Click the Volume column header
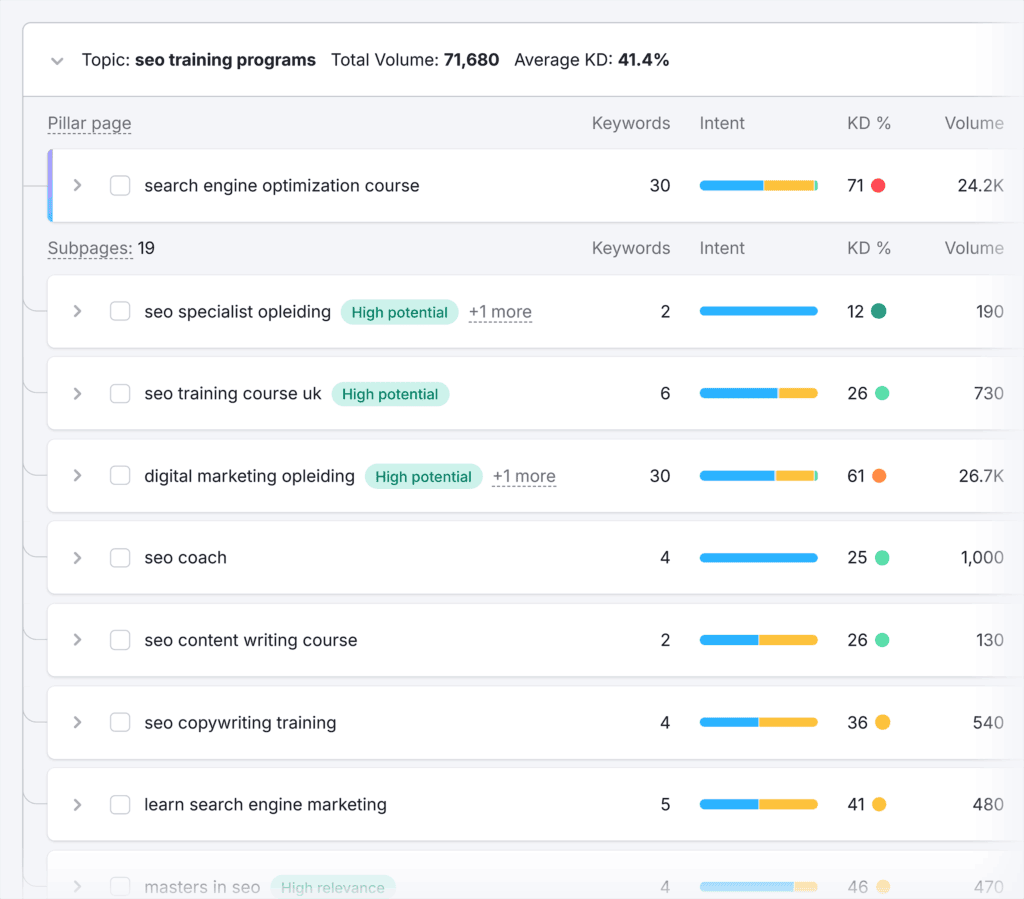 coord(975,123)
